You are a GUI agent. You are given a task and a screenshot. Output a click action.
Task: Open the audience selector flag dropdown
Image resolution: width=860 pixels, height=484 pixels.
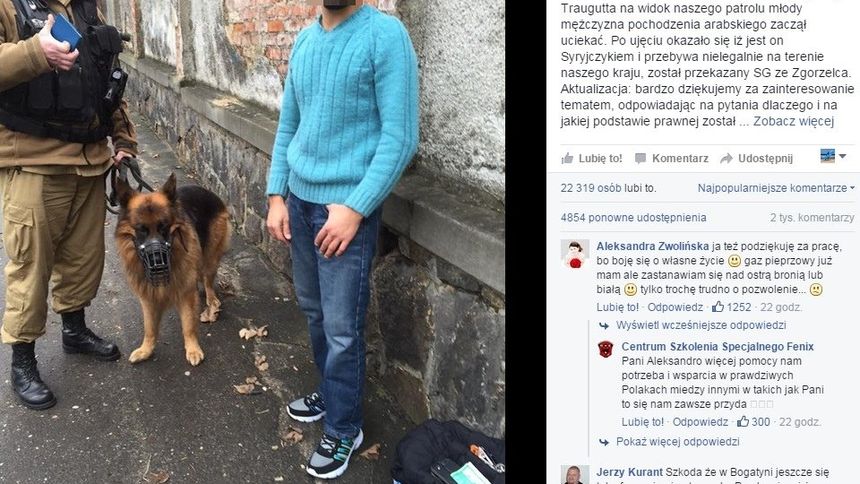click(x=833, y=156)
